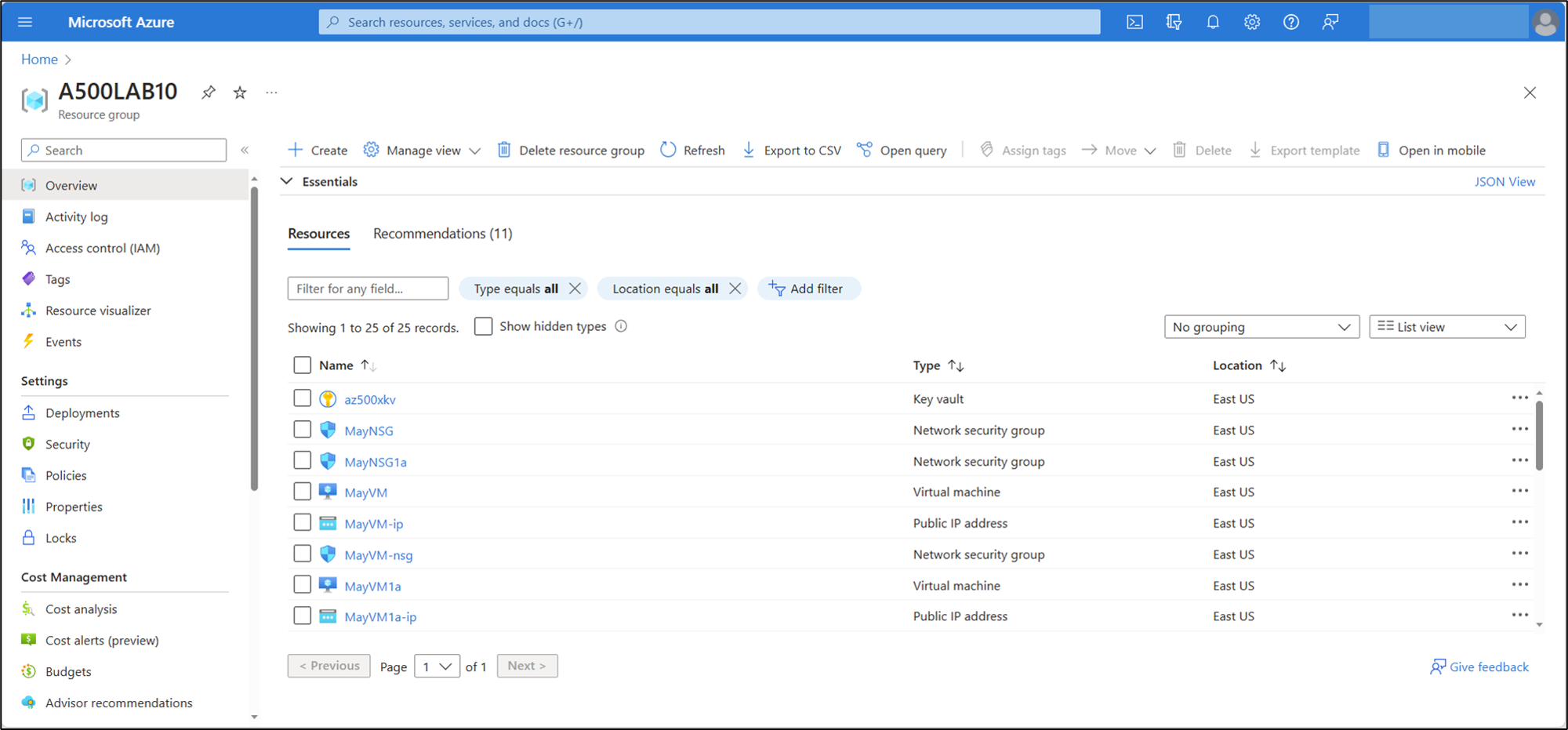The image size is (1568, 730).
Task: Open Directories and subscriptions filter icon
Action: pos(1174,22)
